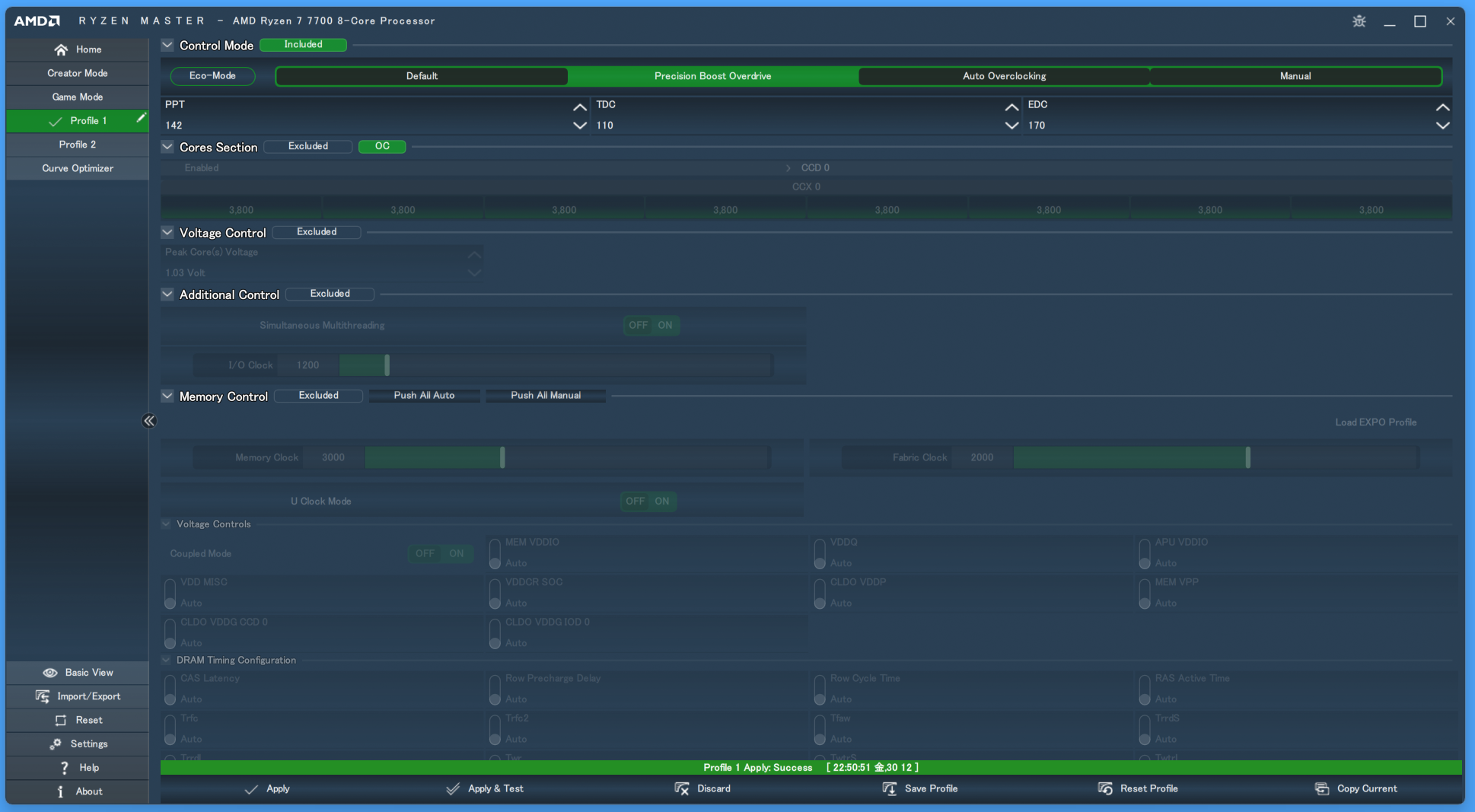Image resolution: width=1475 pixels, height=812 pixels.
Task: Increase PPT value with up arrow
Action: pos(579,107)
